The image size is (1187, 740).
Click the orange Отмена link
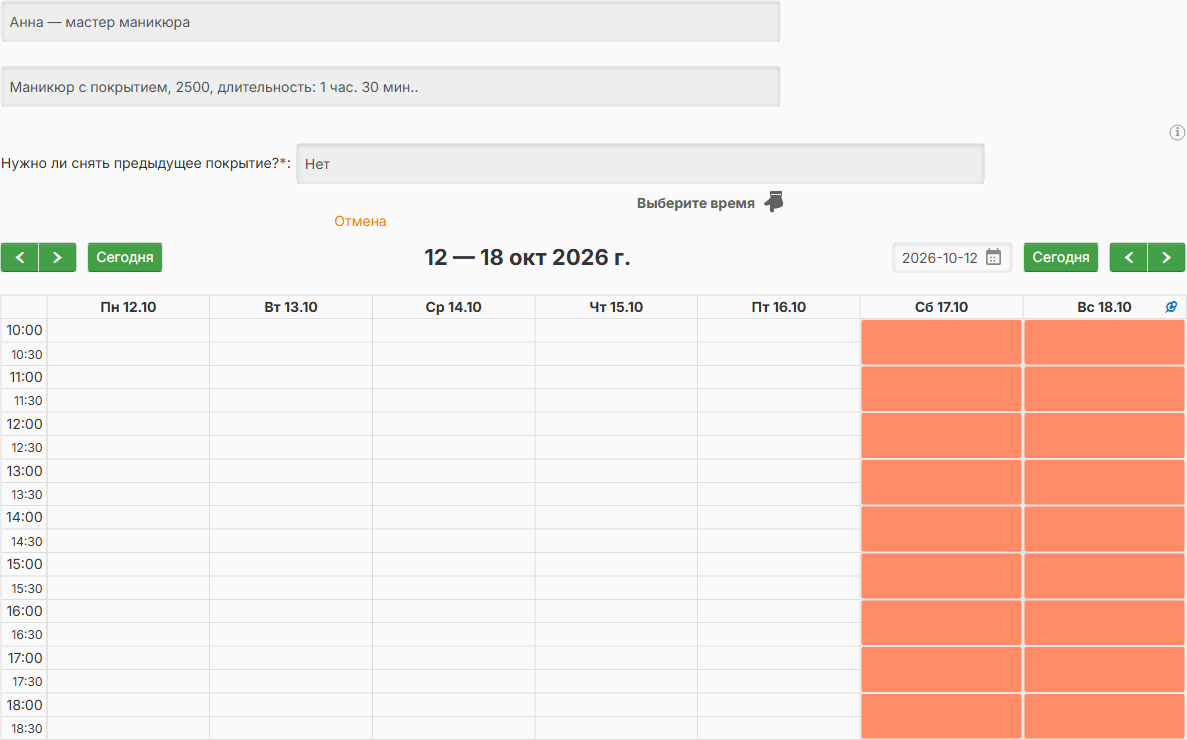pyautogui.click(x=360, y=221)
